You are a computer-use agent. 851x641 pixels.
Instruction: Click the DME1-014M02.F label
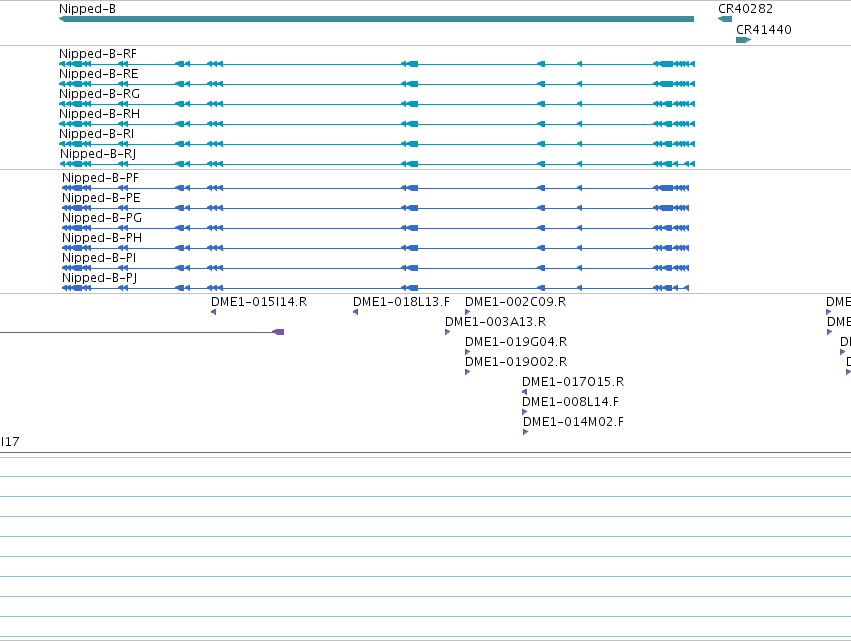[x=573, y=422]
